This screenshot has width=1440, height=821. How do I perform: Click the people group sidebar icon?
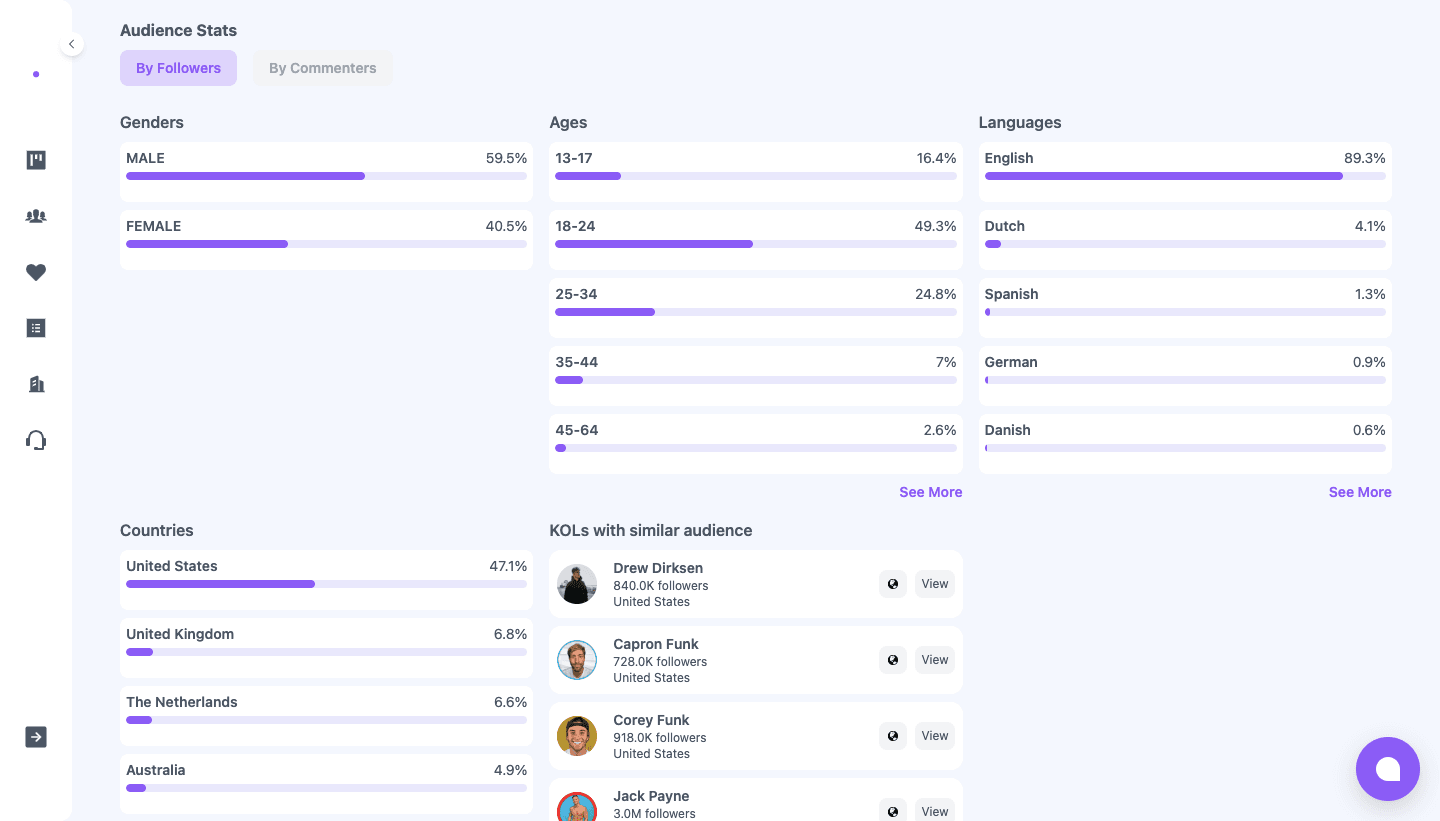pyautogui.click(x=36, y=216)
